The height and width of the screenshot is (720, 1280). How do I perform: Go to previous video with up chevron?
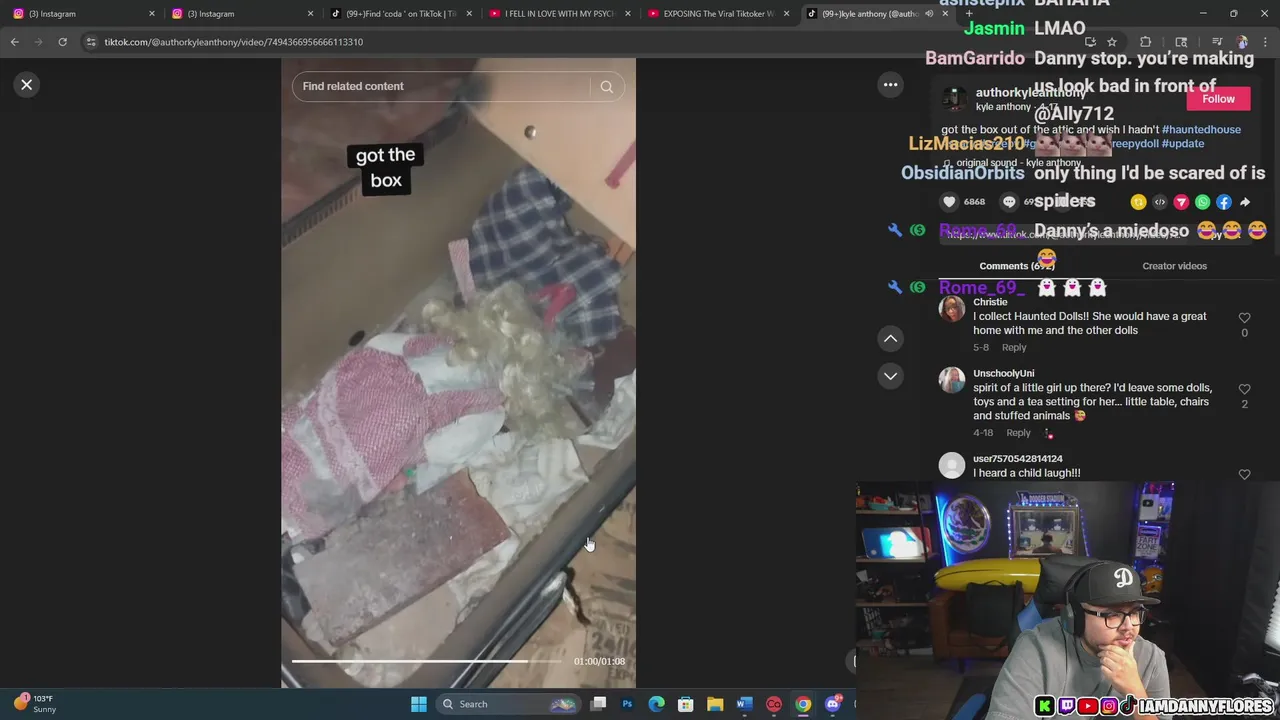[890, 339]
